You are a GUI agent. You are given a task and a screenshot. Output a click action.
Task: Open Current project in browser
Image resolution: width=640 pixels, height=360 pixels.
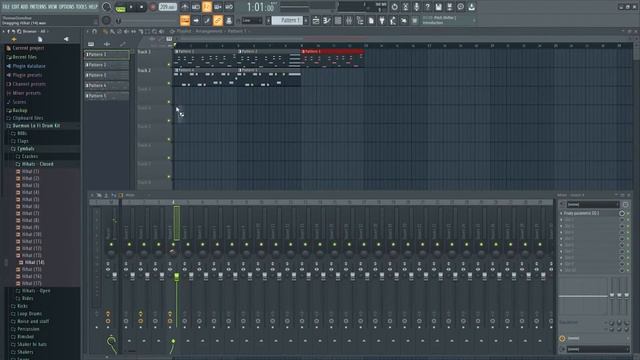(28, 48)
